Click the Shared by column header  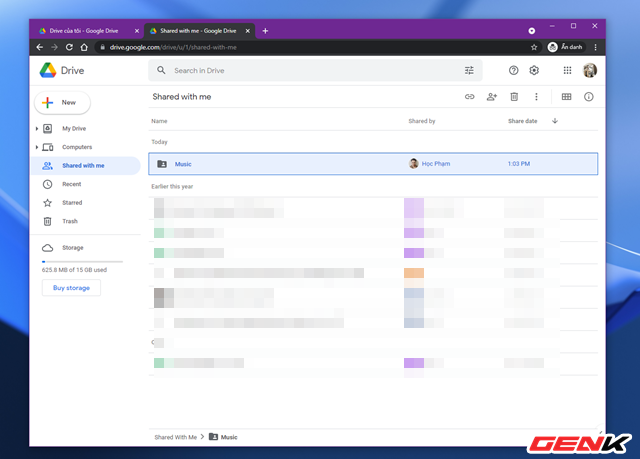[422, 121]
